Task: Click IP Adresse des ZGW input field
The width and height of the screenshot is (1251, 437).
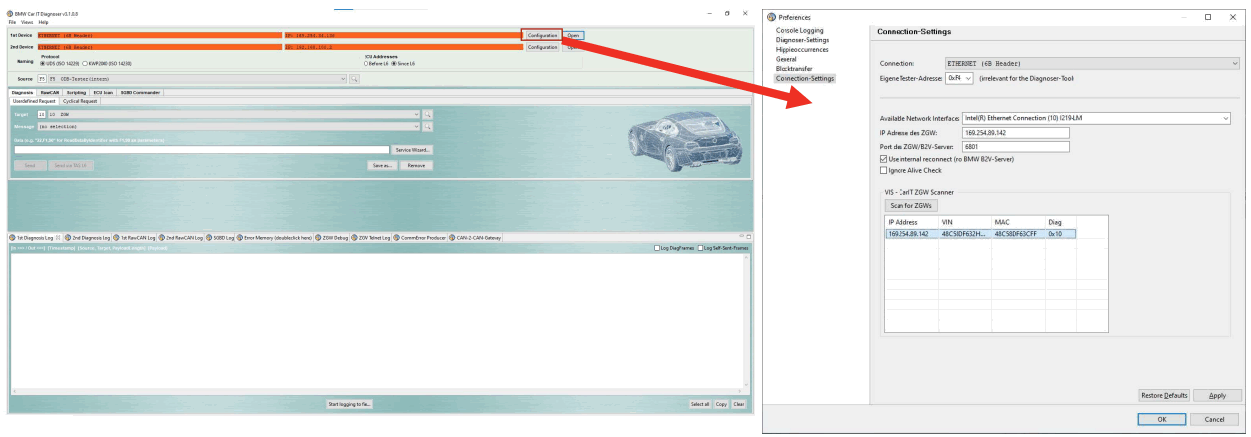Action: (x=1015, y=132)
